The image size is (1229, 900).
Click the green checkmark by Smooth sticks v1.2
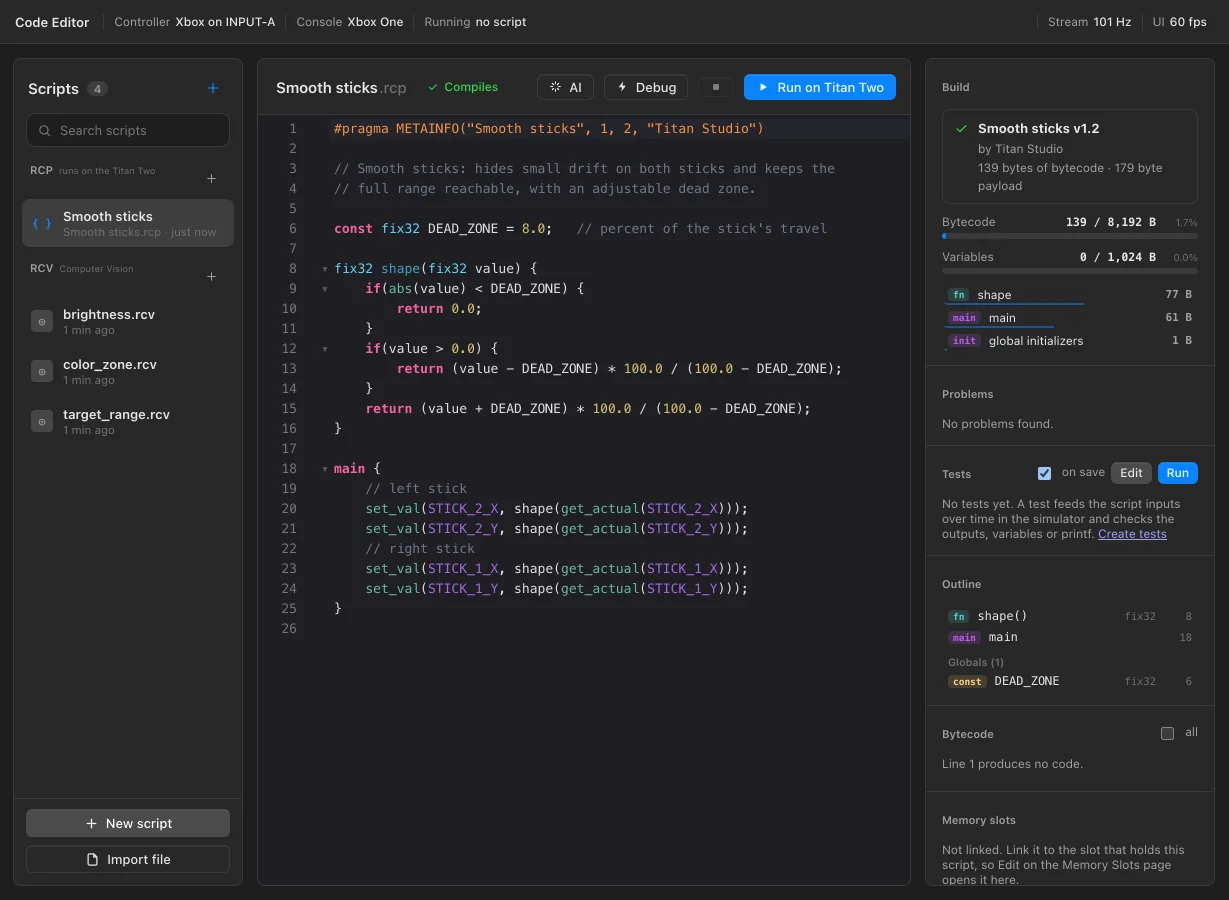point(962,129)
